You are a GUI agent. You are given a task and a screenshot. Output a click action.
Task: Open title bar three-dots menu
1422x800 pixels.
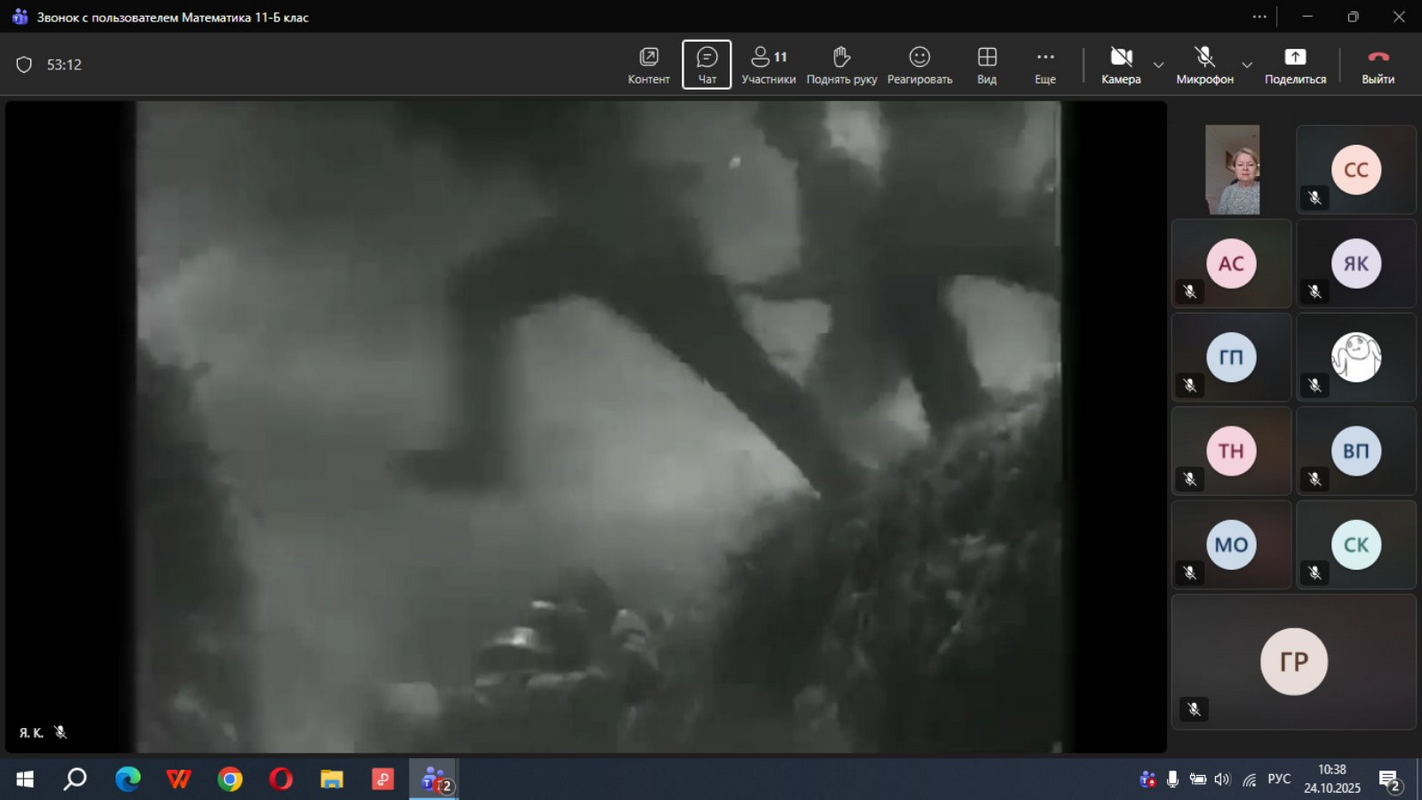tap(1259, 17)
